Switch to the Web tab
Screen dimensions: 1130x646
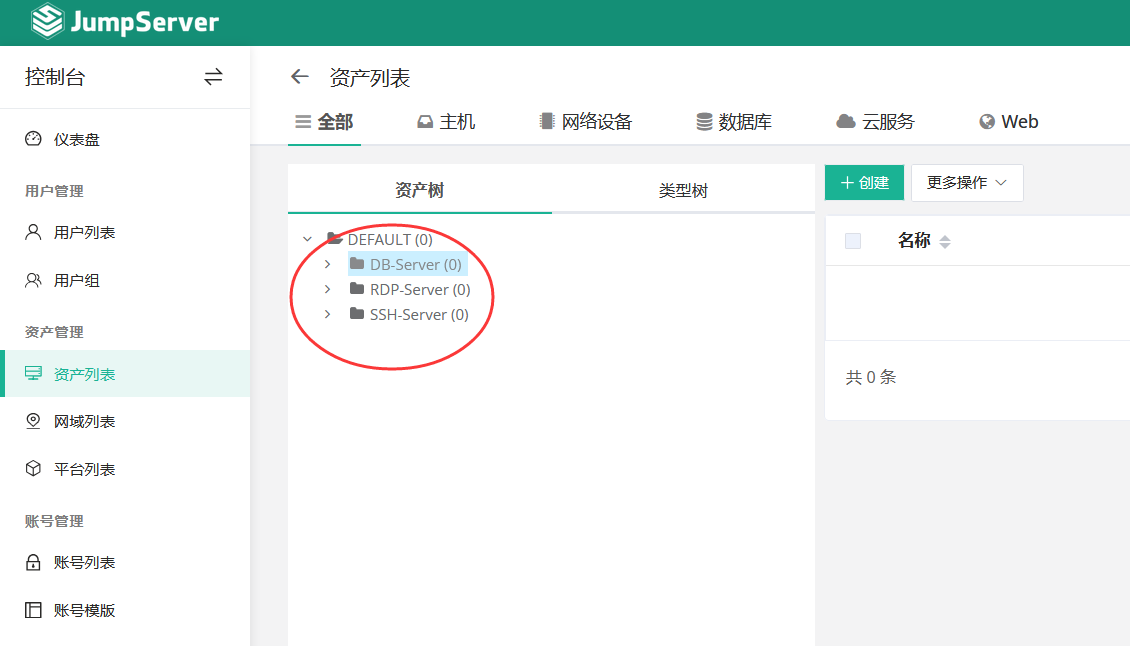pyautogui.click(x=1008, y=122)
